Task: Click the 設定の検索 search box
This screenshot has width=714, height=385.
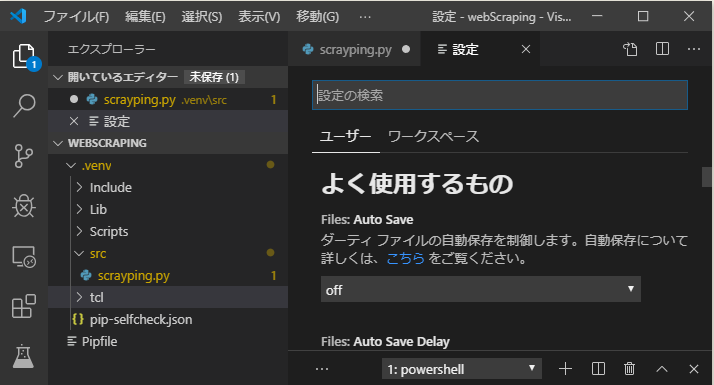Action: coord(500,95)
